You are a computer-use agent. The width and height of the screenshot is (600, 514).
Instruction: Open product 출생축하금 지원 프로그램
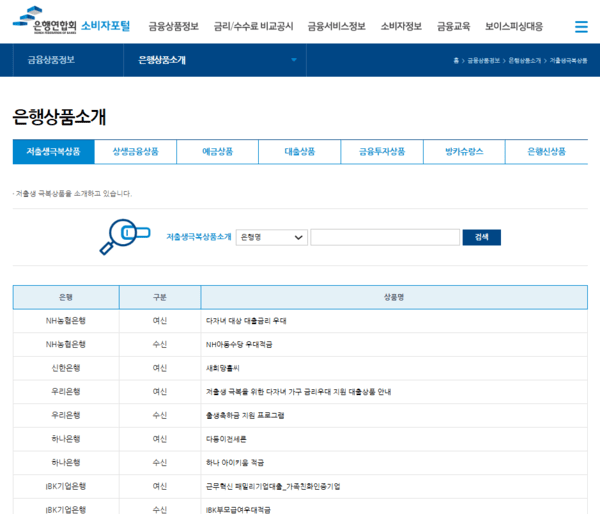tap(245, 415)
